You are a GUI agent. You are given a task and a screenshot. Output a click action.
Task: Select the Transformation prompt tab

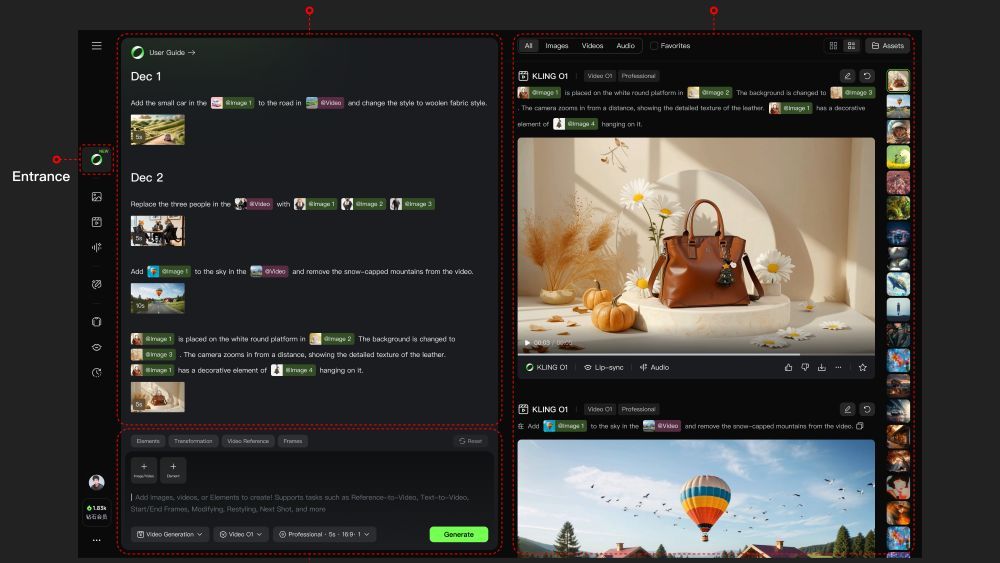click(x=193, y=441)
